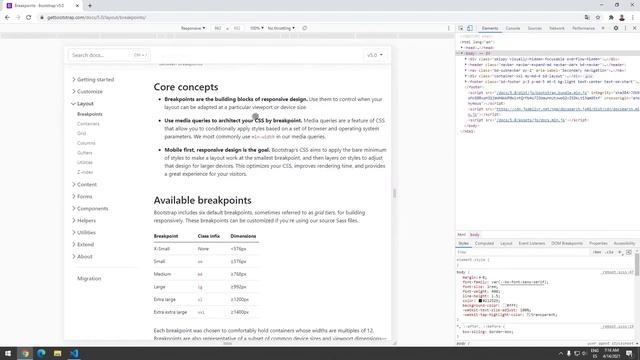The height and width of the screenshot is (360, 640).
Task: Bookmark this page with the star icon
Action: point(598,18)
